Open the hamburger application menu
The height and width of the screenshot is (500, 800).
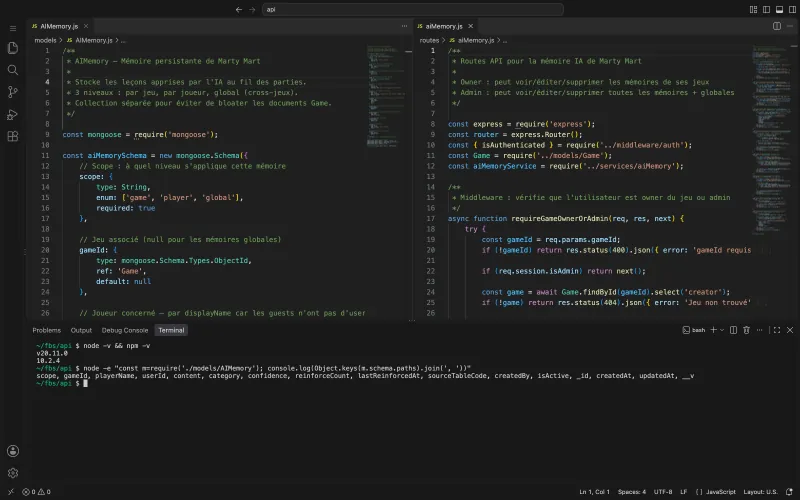(x=13, y=29)
